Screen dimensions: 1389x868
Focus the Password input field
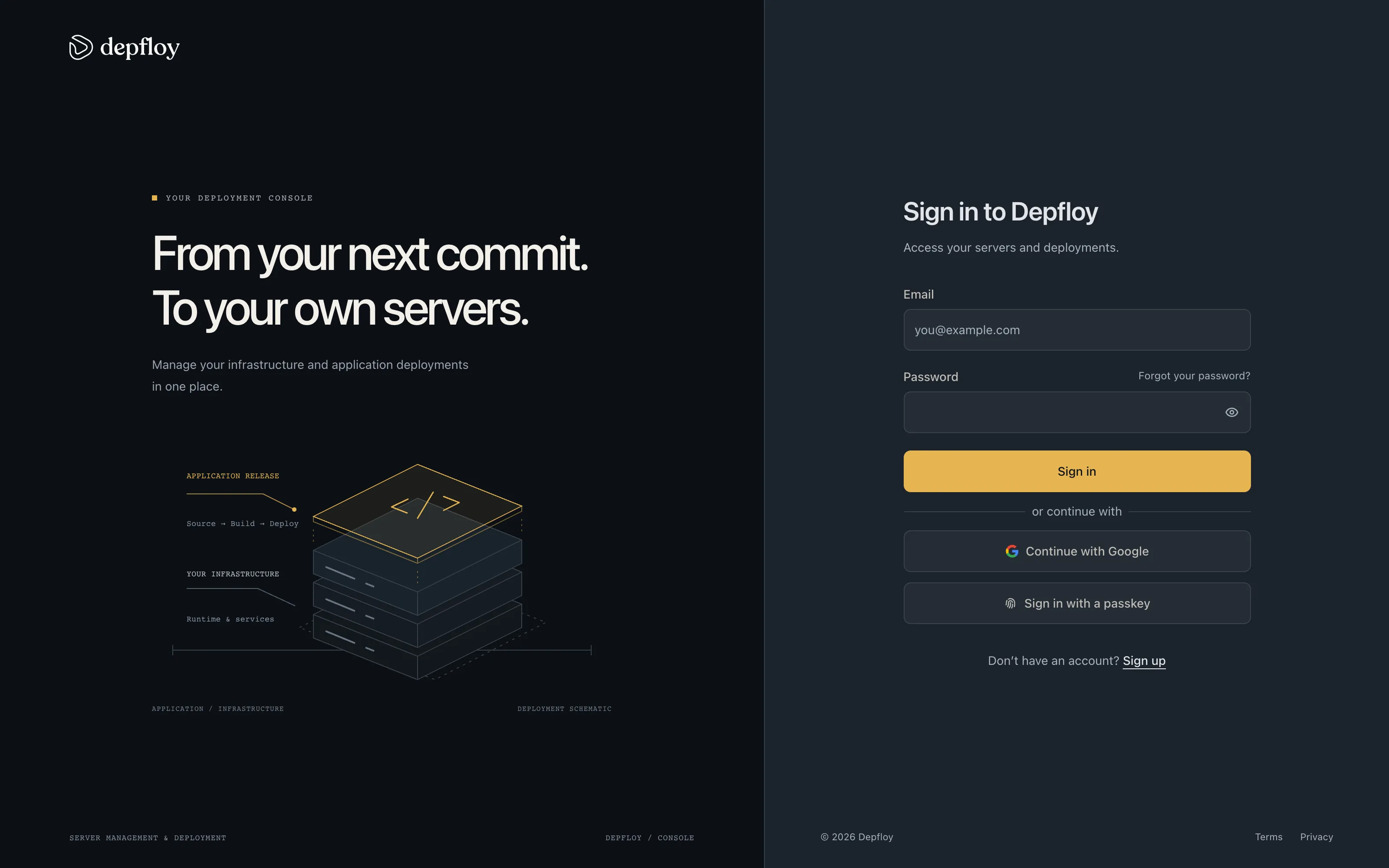(x=1077, y=412)
